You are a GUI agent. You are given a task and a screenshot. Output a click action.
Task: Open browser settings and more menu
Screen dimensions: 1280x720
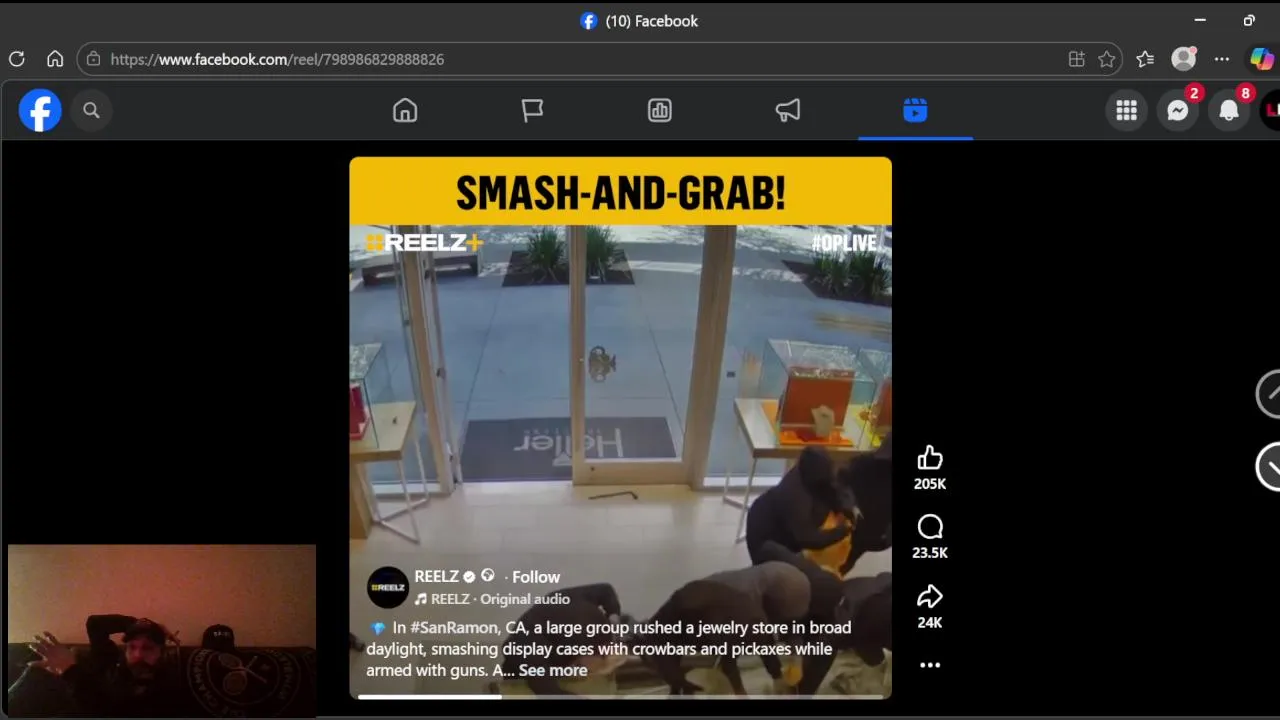(x=1222, y=59)
